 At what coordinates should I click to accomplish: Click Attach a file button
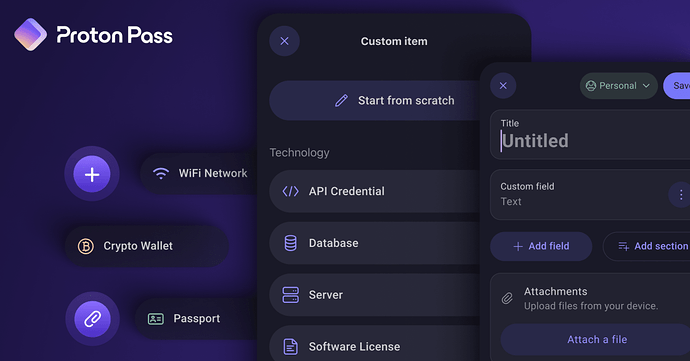[x=596, y=339]
